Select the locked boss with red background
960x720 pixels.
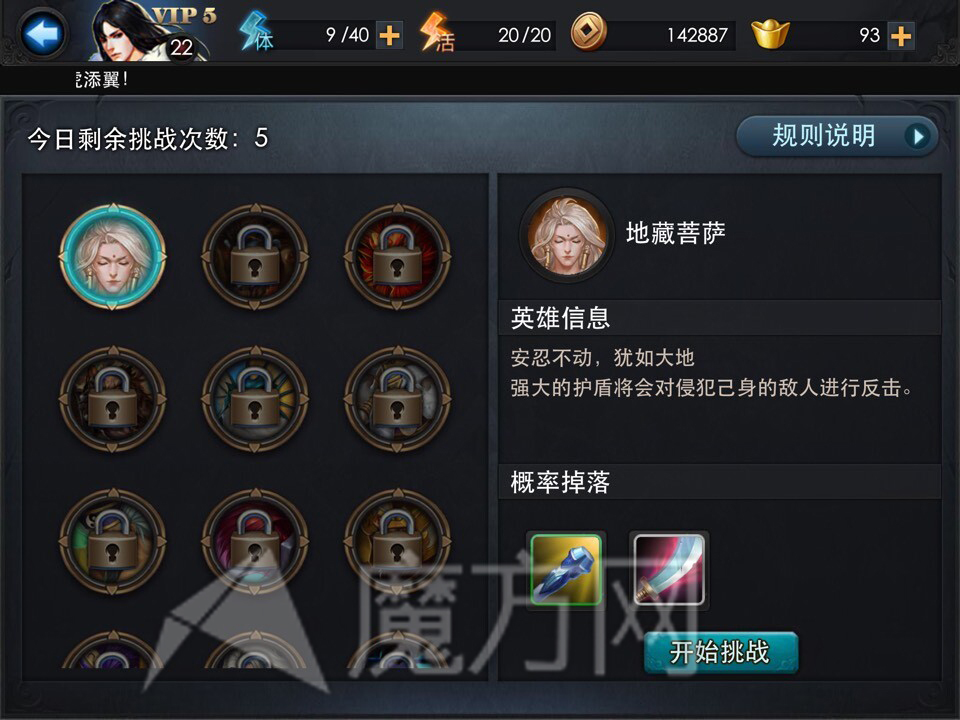398,257
